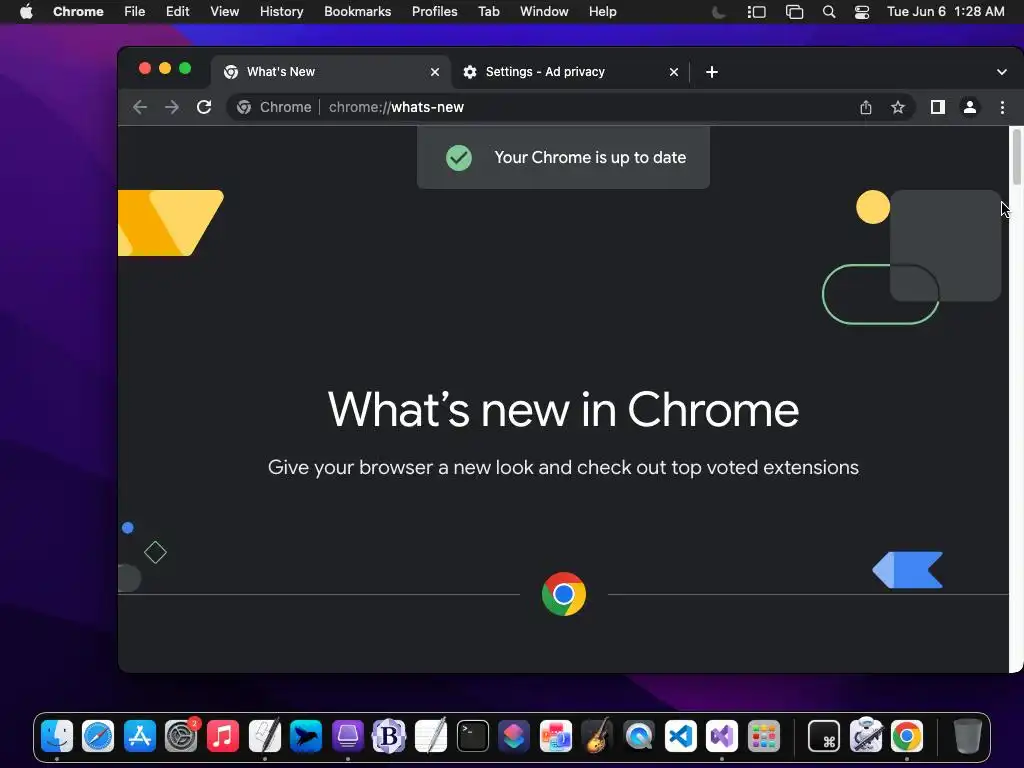Reload the What's New page

[204, 107]
